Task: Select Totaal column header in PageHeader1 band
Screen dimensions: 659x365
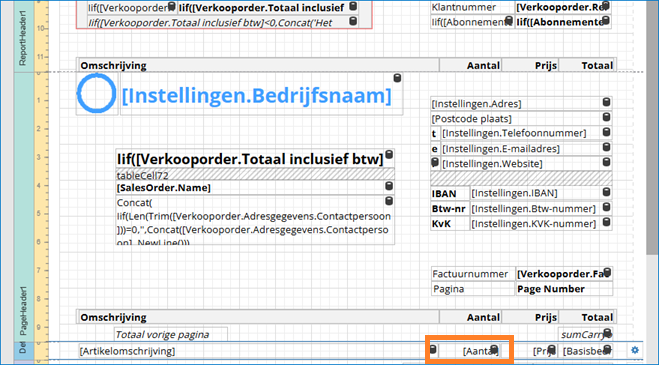Action: pyautogui.click(x=588, y=317)
